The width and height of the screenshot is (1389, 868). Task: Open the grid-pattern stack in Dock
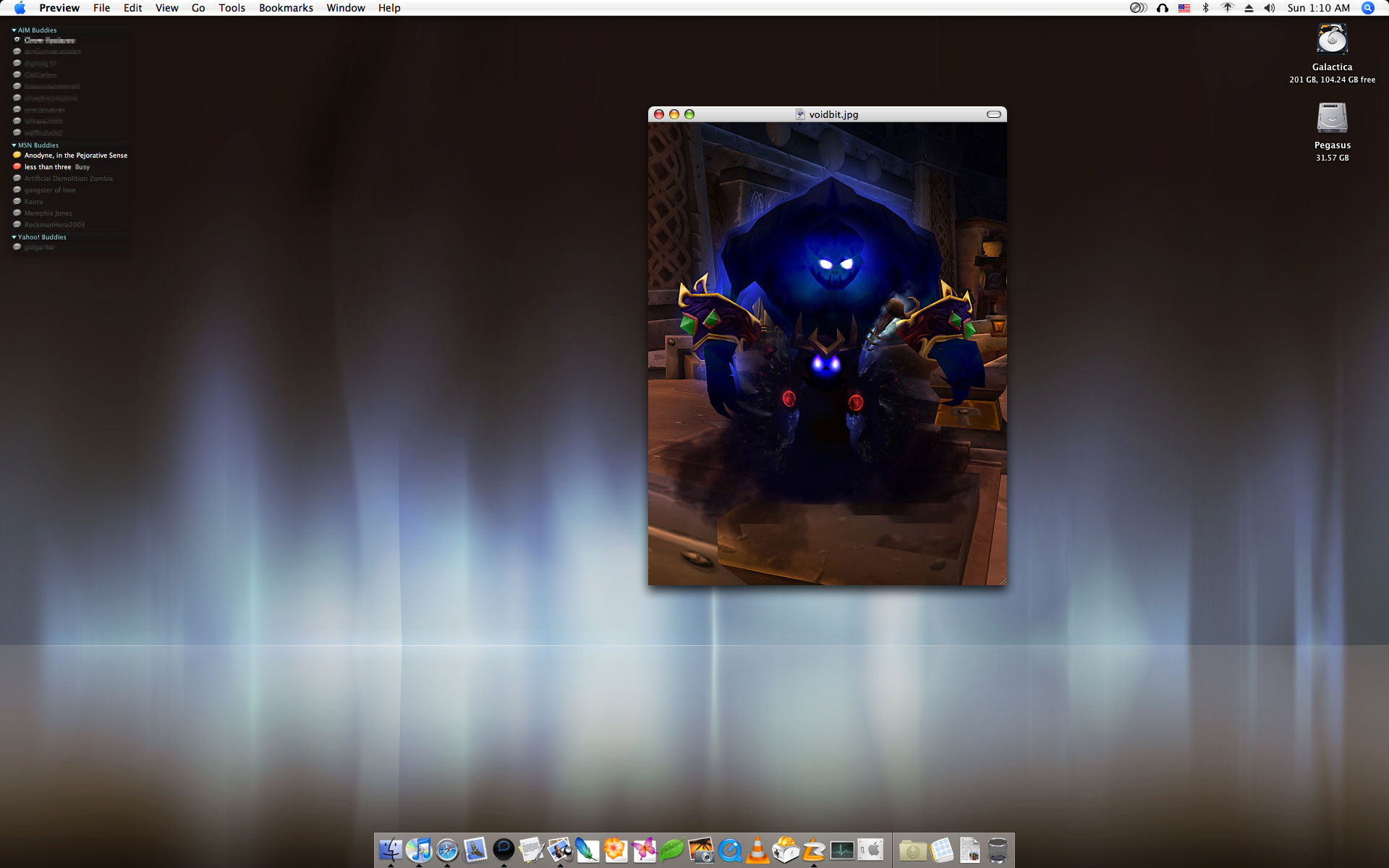click(x=941, y=851)
